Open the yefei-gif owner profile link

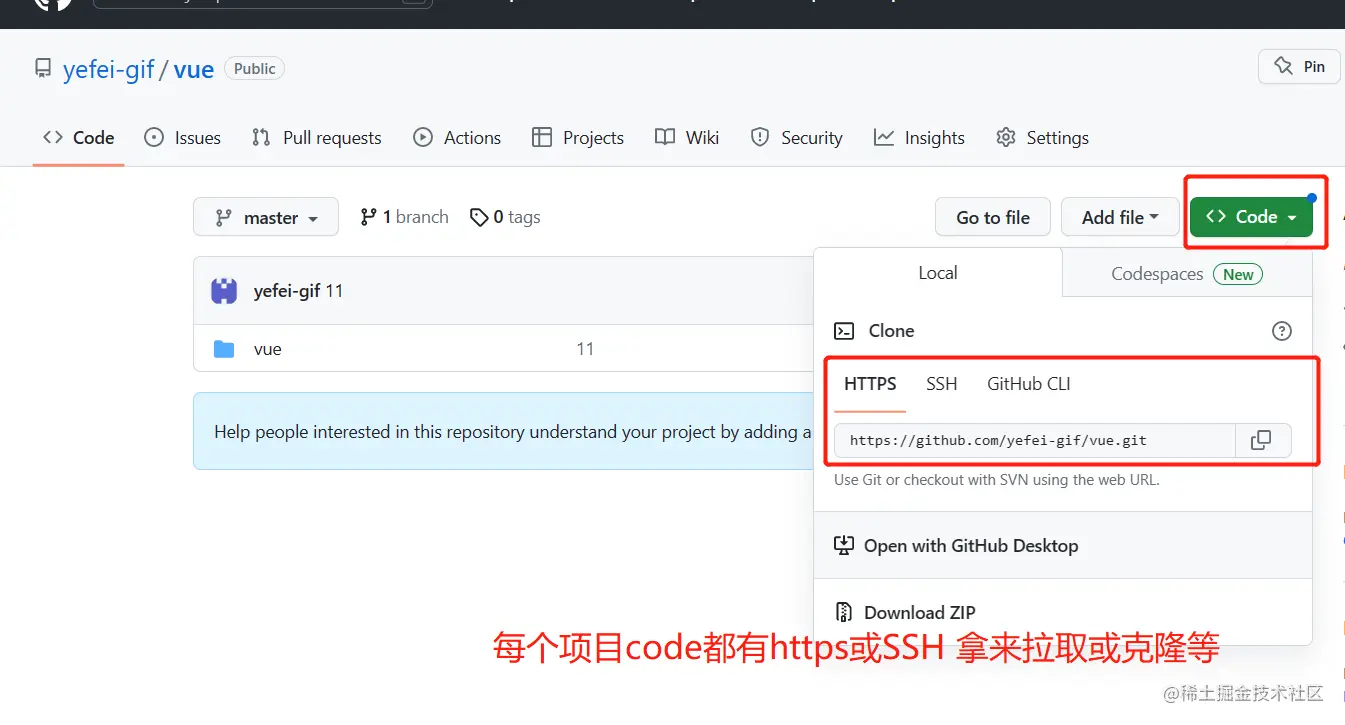point(109,69)
